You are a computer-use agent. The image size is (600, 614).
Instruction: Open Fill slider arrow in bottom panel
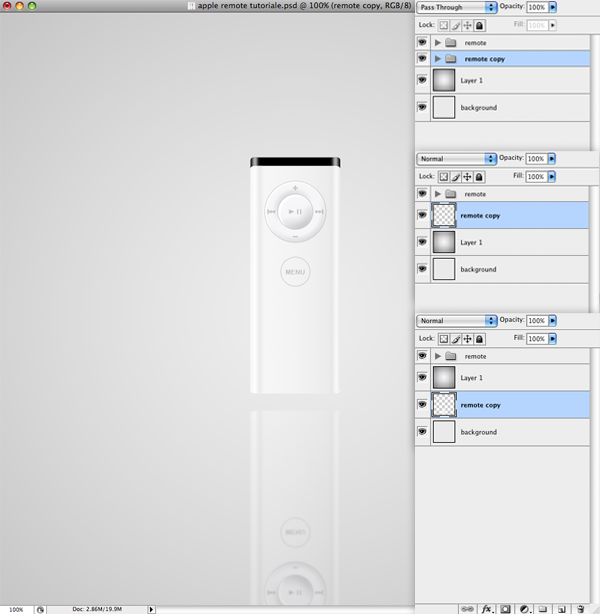553,338
